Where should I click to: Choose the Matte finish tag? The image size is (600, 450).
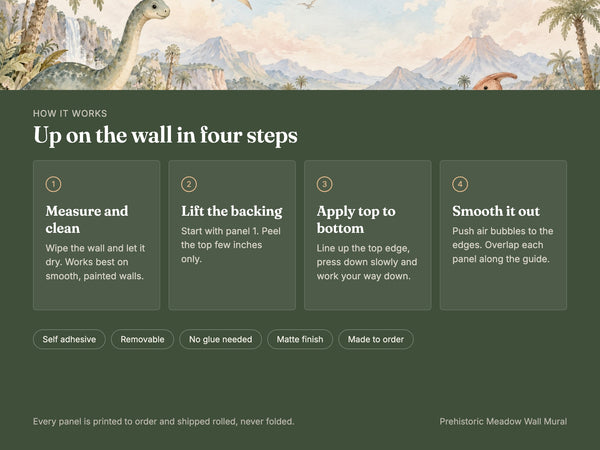pos(300,339)
